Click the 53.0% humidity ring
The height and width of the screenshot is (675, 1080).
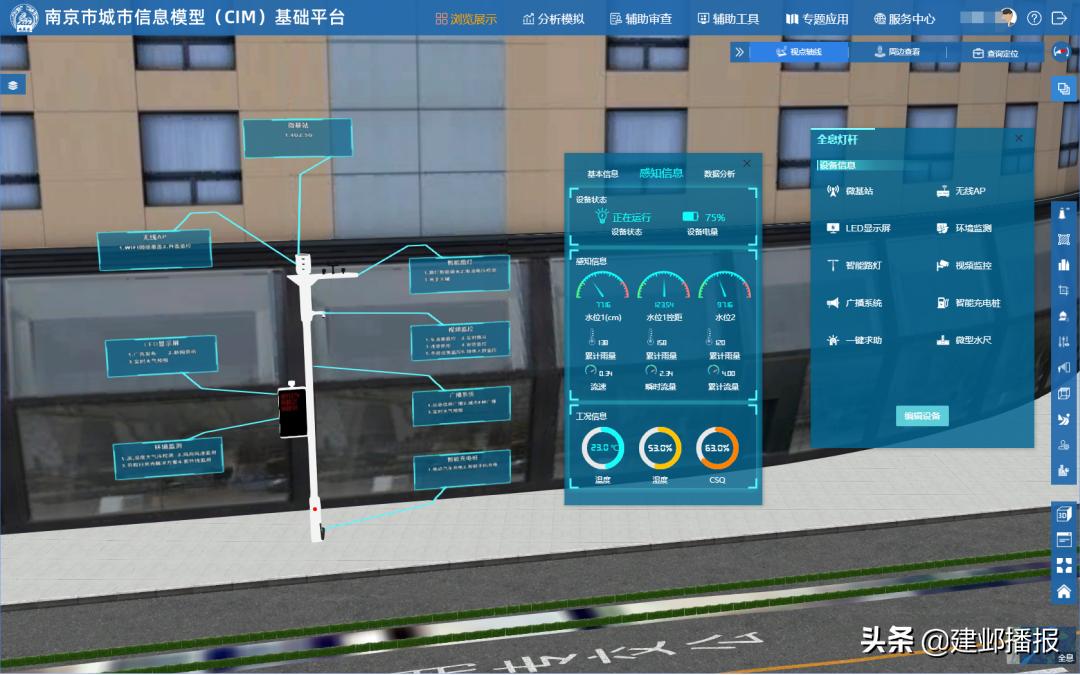coord(660,448)
